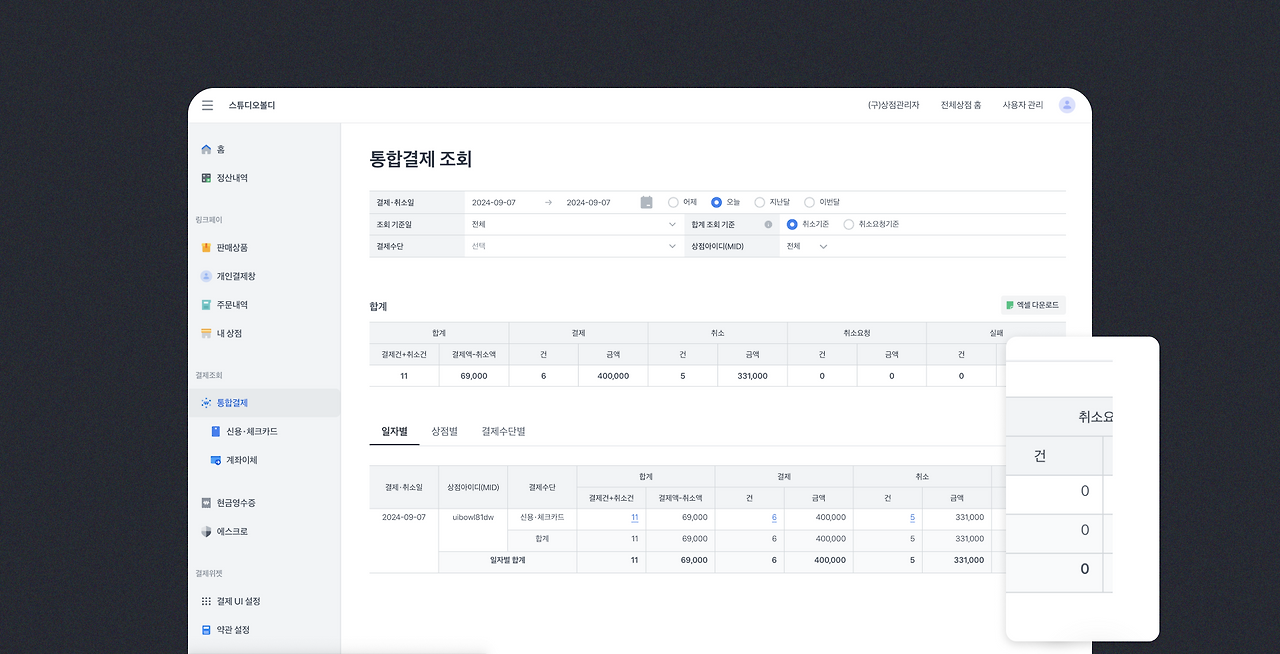Click the 계좌이체 transfer icon

216,460
